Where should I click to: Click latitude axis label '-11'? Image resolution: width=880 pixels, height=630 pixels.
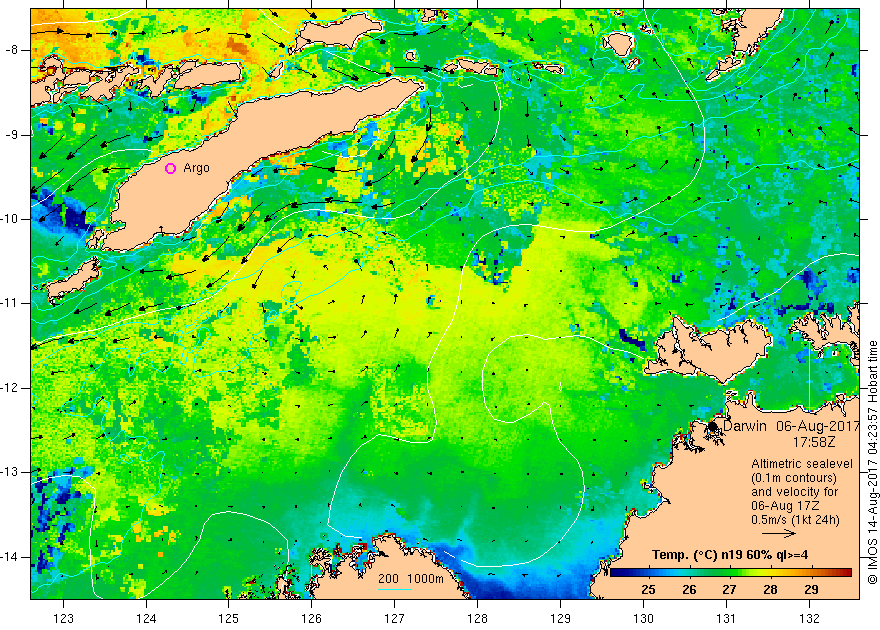[x=10, y=303]
